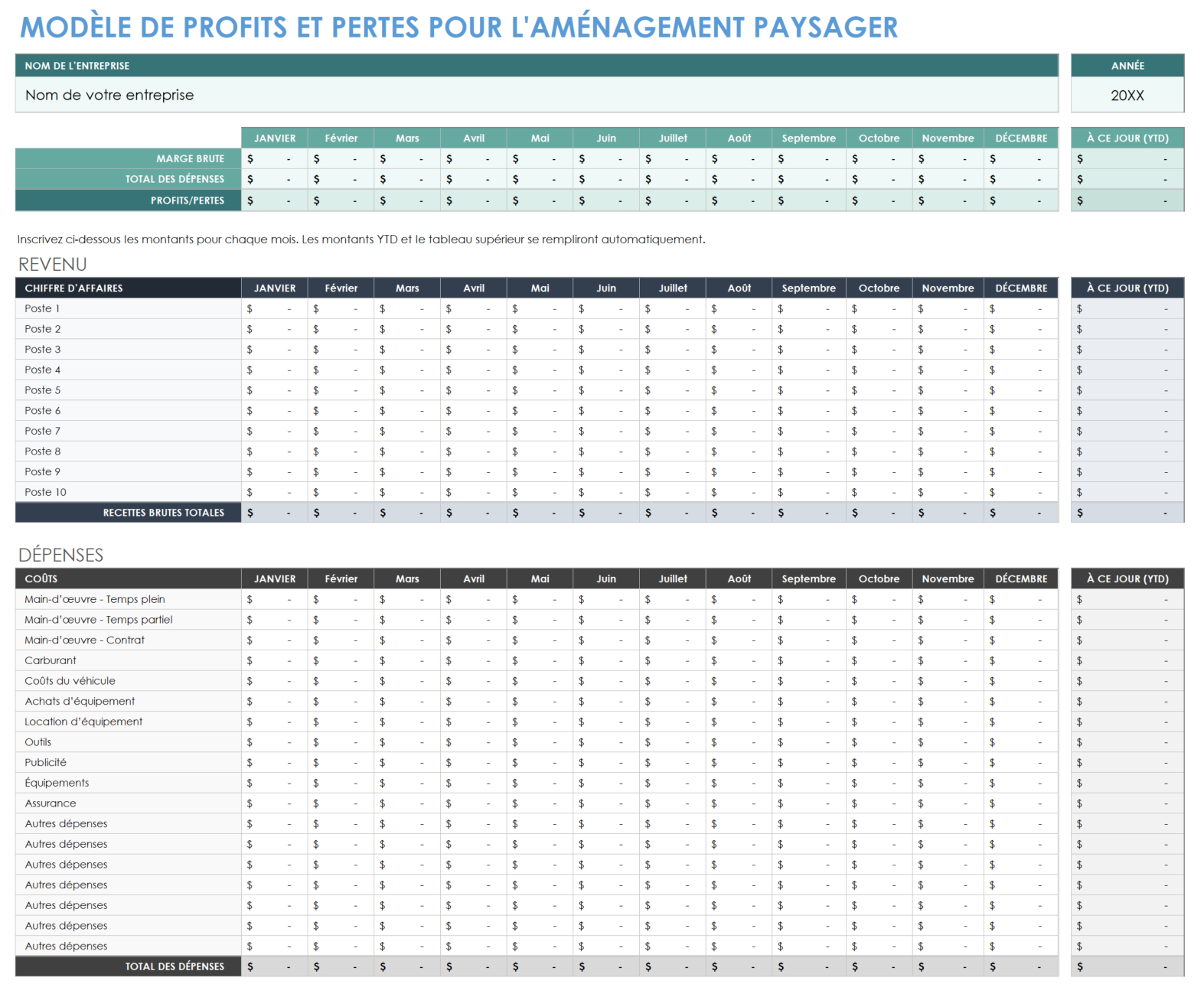
Task: Select the MARGE BRUTE YTD cell
Action: tap(1127, 158)
